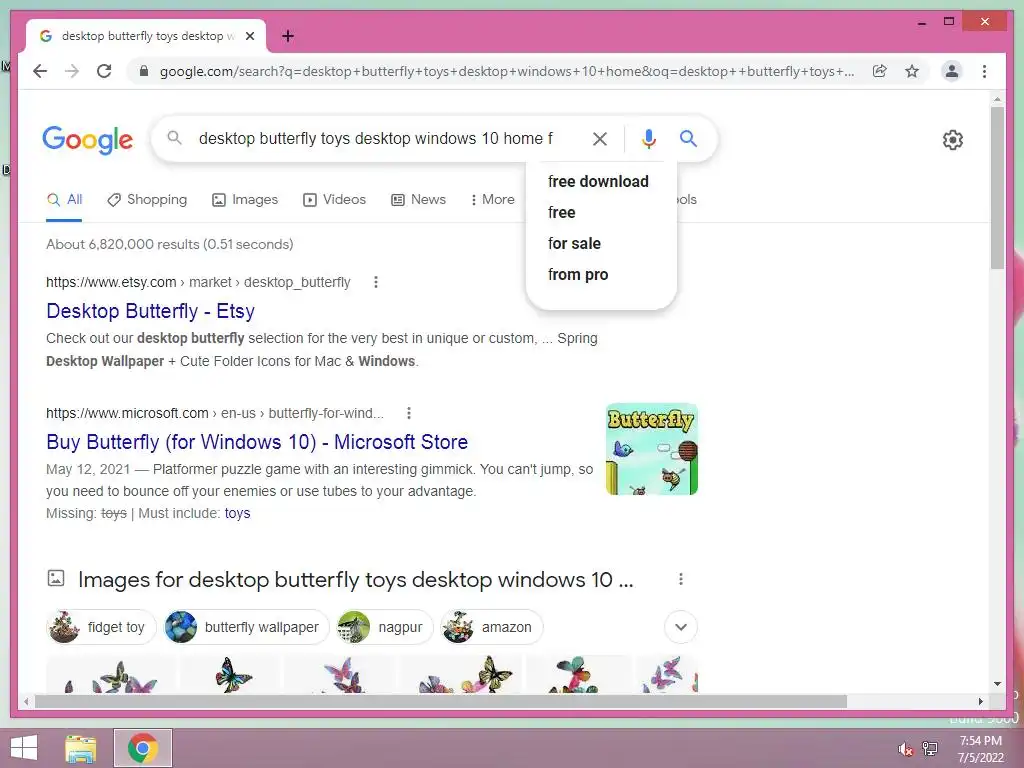Click the browser address bar URL
This screenshot has width=1024, height=768.
tap(507, 71)
